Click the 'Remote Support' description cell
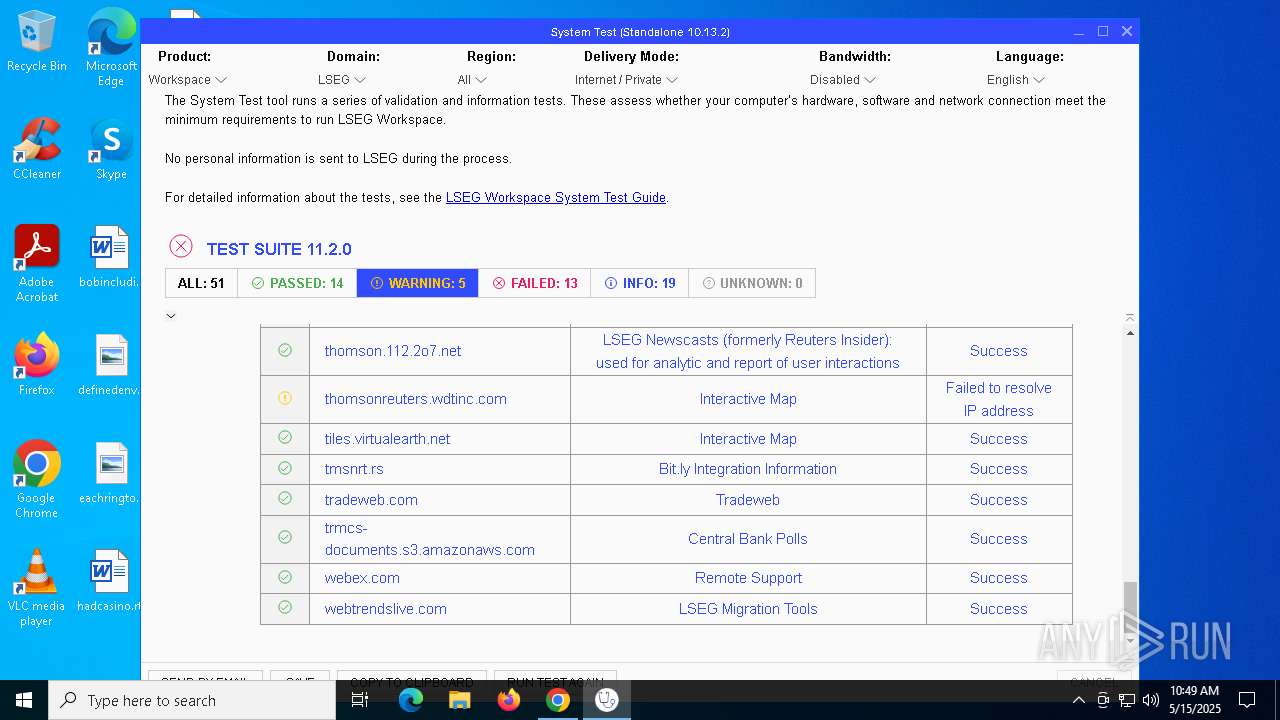The width and height of the screenshot is (1280, 720). point(748,578)
